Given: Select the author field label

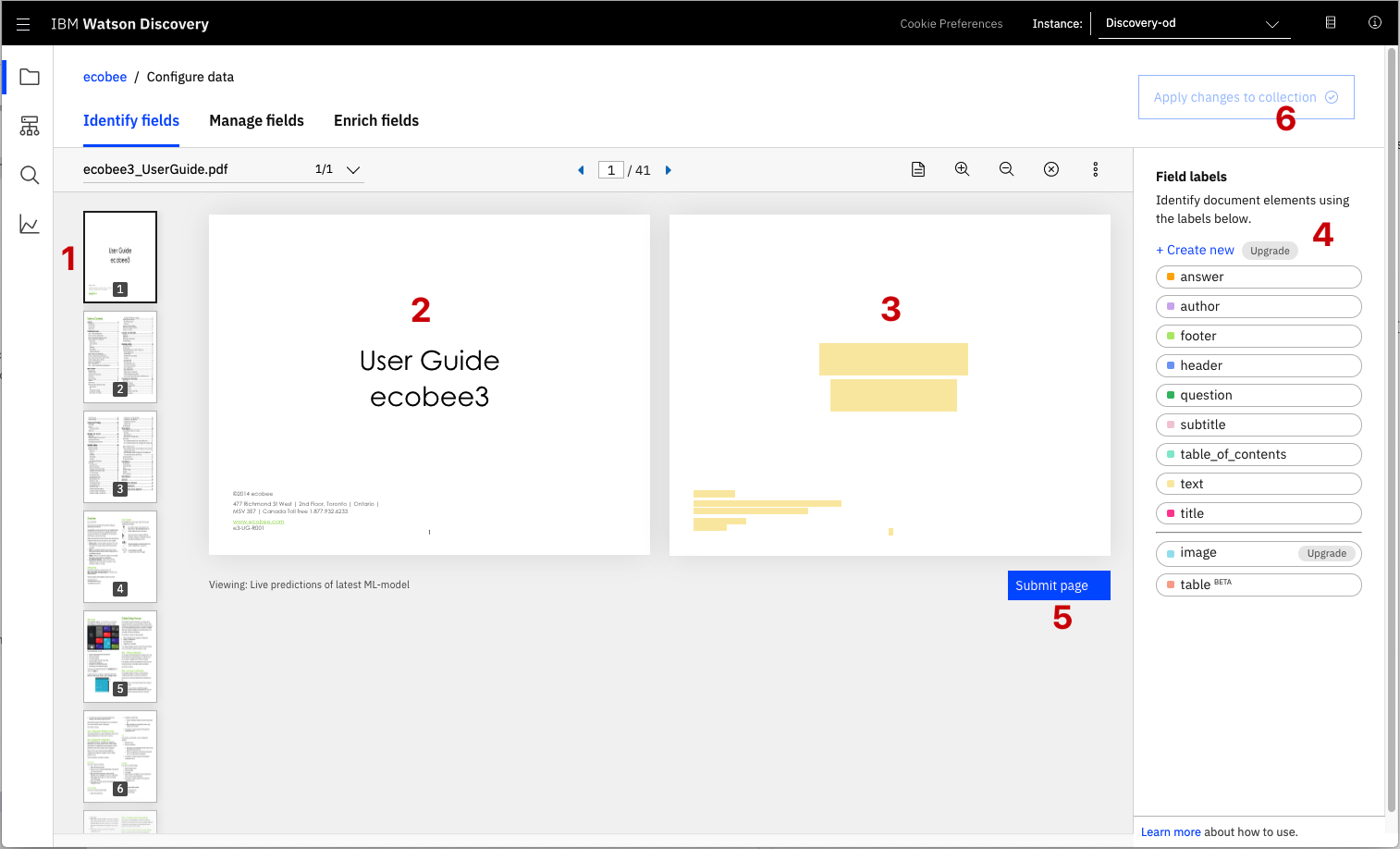Looking at the screenshot, I should (x=1259, y=306).
